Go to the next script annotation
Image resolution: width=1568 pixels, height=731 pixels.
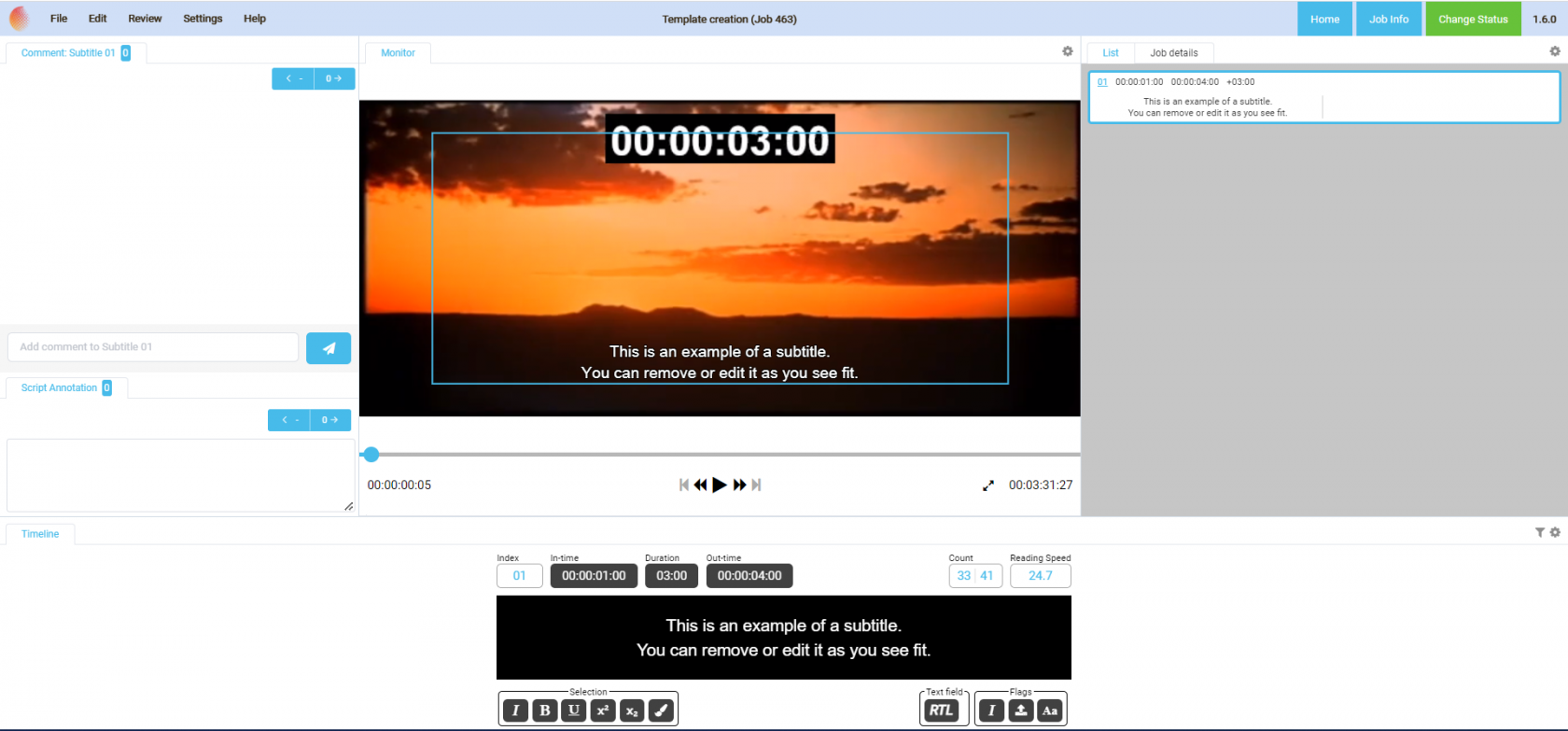(x=330, y=420)
